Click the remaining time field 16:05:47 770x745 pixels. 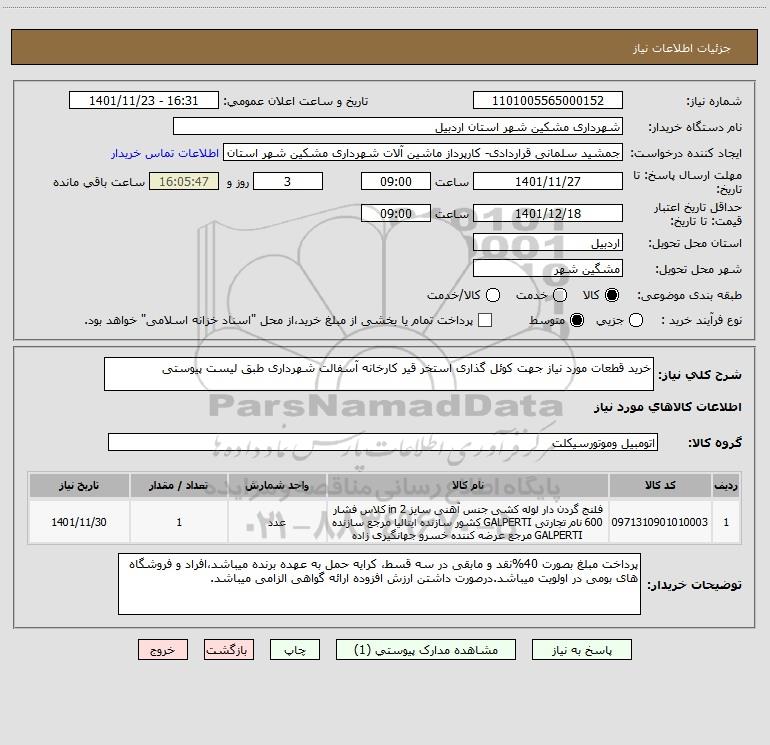click(x=184, y=181)
